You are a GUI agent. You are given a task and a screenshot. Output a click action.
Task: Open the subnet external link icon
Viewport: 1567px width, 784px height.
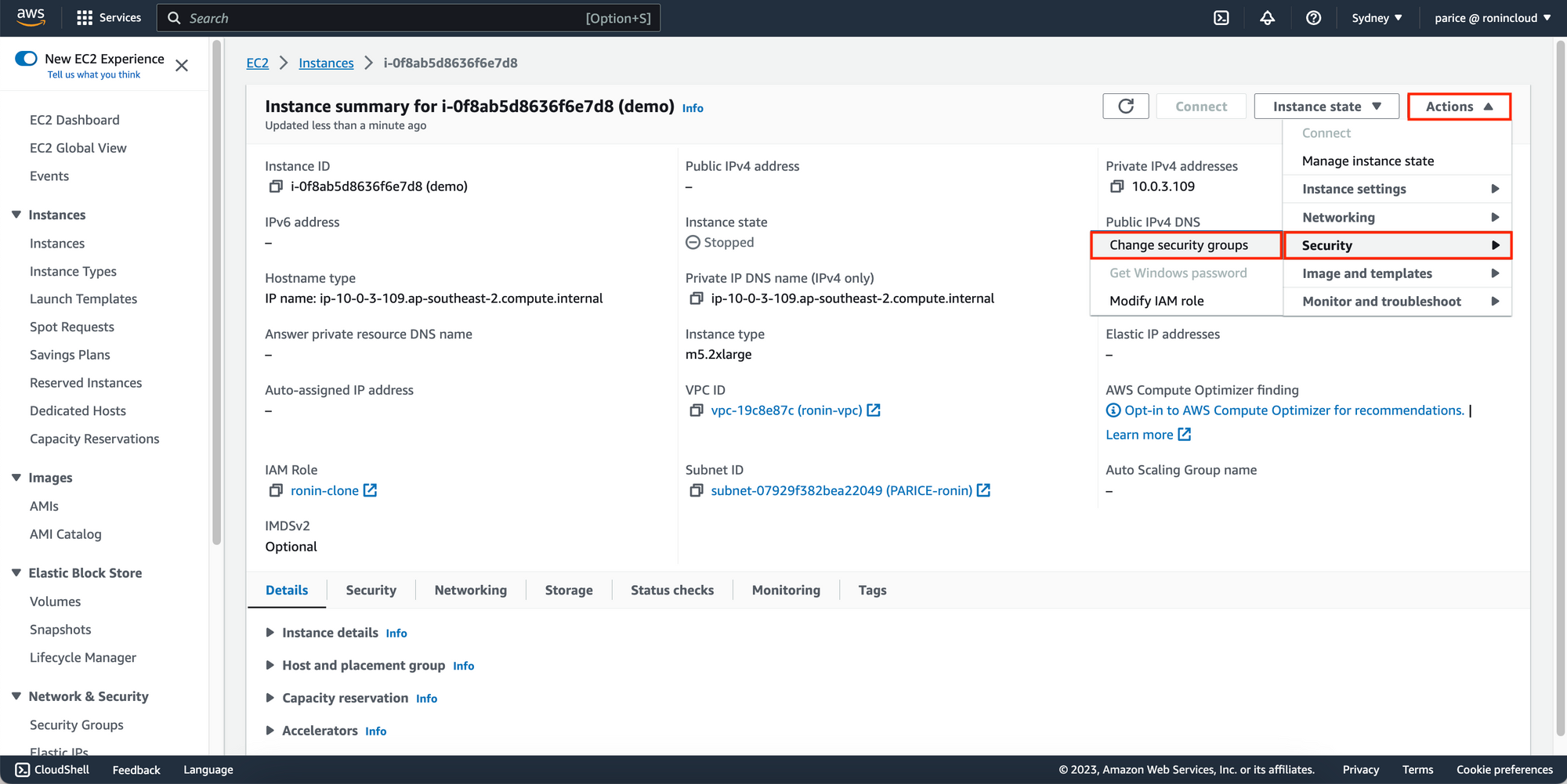[984, 490]
